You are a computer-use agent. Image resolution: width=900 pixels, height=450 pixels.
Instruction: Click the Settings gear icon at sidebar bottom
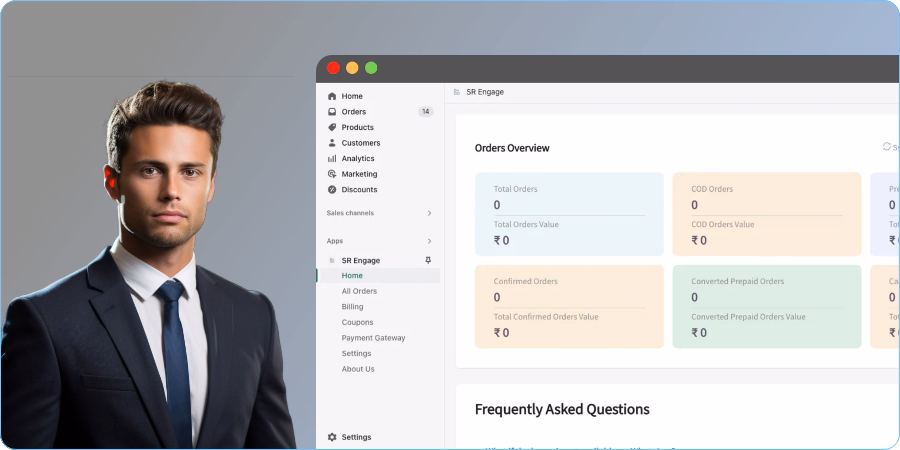pyautogui.click(x=332, y=437)
